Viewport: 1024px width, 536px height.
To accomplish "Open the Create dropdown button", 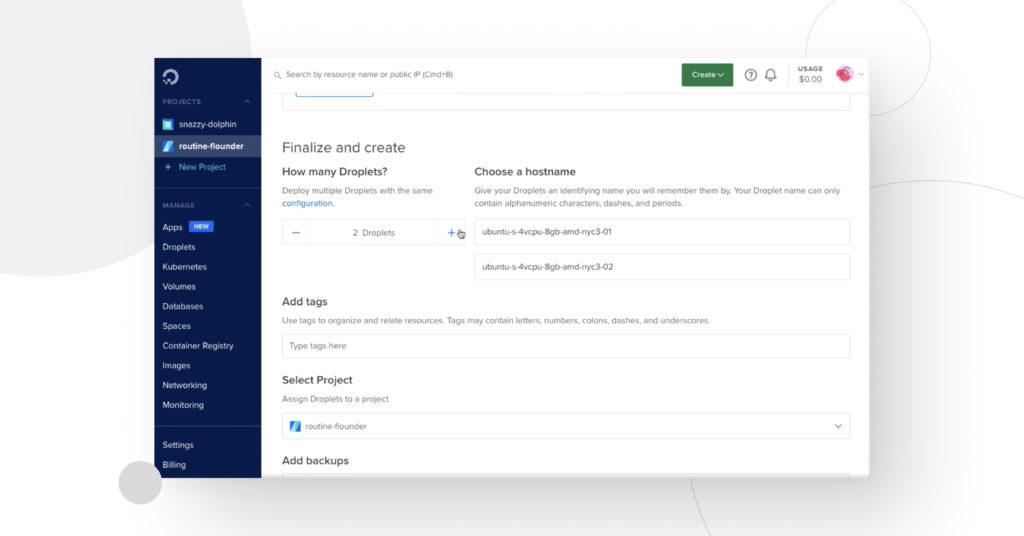I will click(x=707, y=75).
